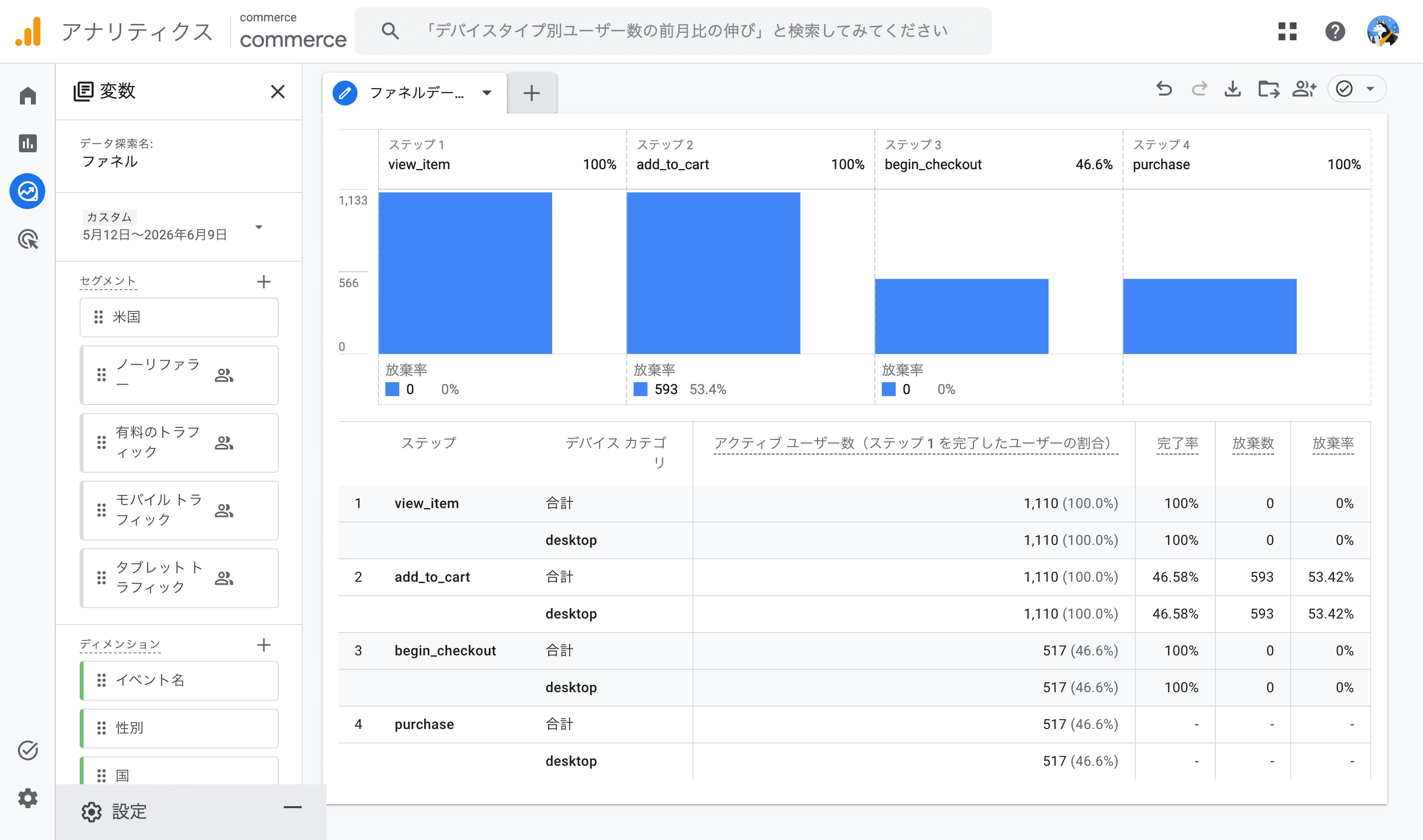The width and height of the screenshot is (1423, 840).
Task: Click the purchase 合計 table row
Action: pos(854,725)
